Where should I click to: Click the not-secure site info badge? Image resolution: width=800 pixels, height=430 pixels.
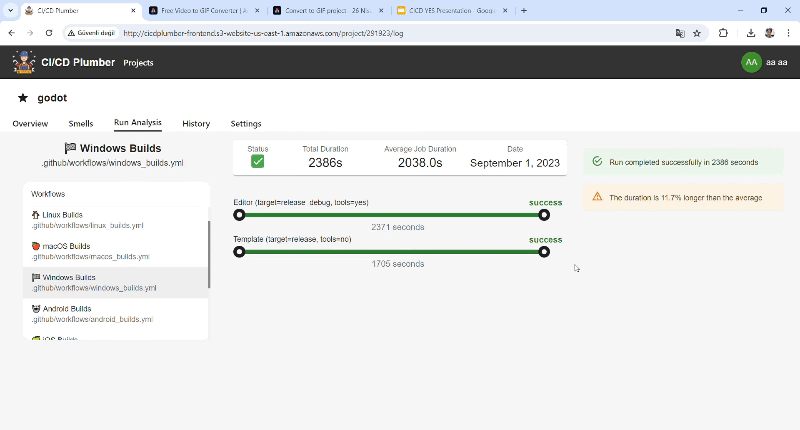pyautogui.click(x=91, y=33)
